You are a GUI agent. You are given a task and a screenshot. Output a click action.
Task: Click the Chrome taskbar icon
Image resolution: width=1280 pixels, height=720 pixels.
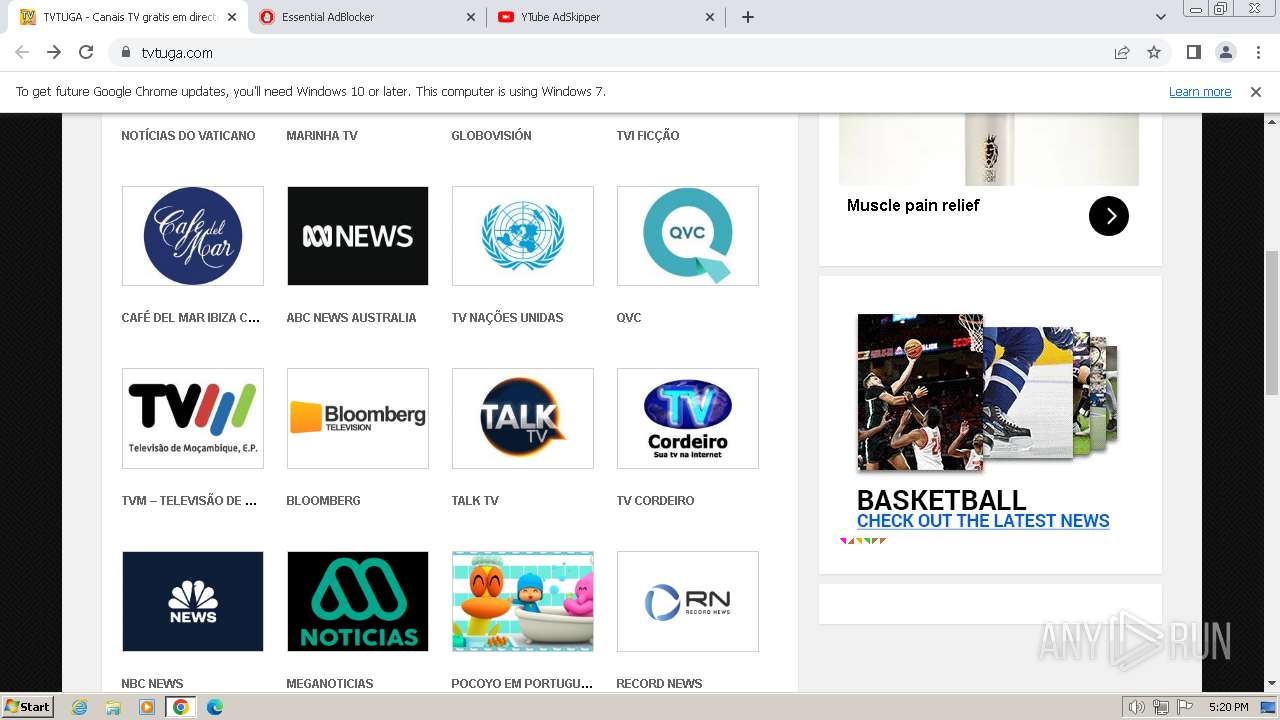point(181,707)
